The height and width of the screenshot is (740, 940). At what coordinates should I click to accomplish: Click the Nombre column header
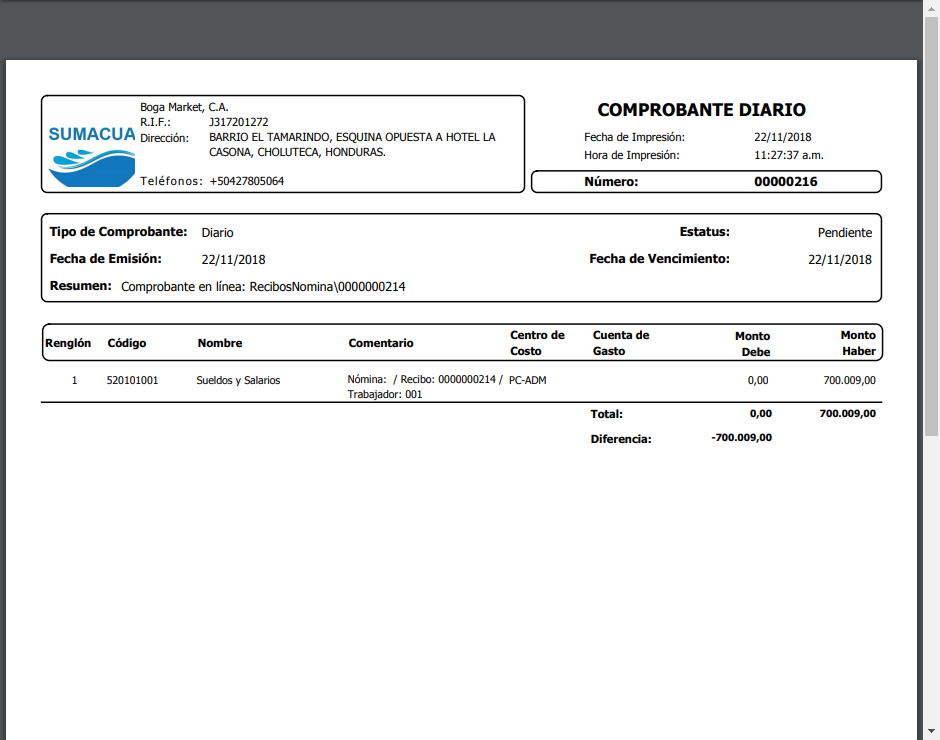pyautogui.click(x=220, y=343)
